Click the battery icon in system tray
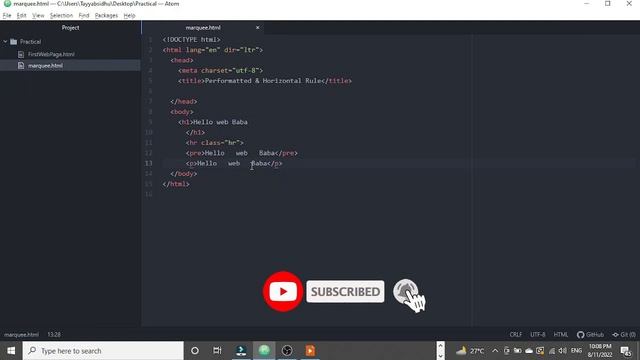Screen dimensions: 640x360 [x=518, y=351]
